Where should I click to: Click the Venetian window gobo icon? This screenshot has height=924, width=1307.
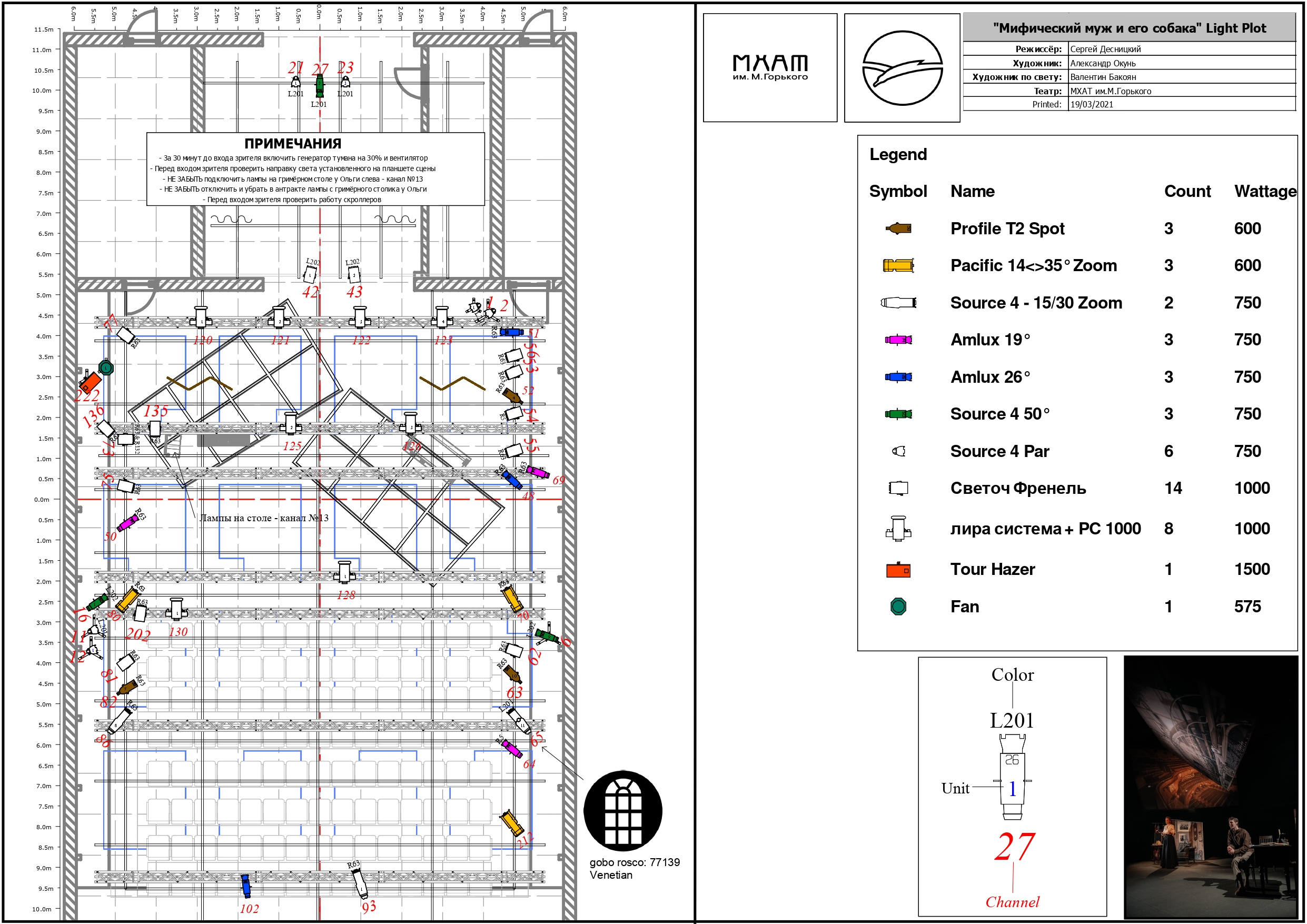point(623,811)
